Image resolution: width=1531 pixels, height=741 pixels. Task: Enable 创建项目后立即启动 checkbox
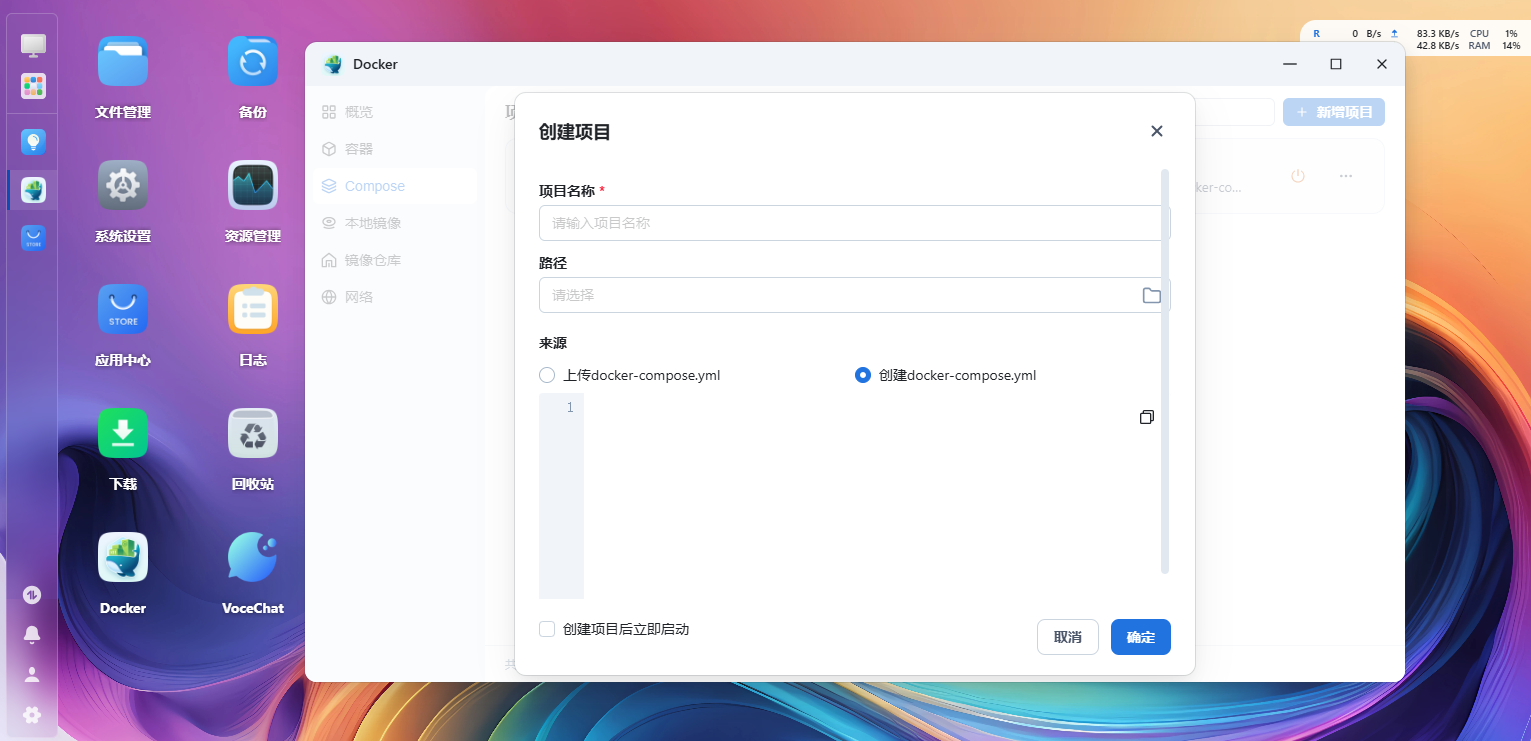(547, 629)
